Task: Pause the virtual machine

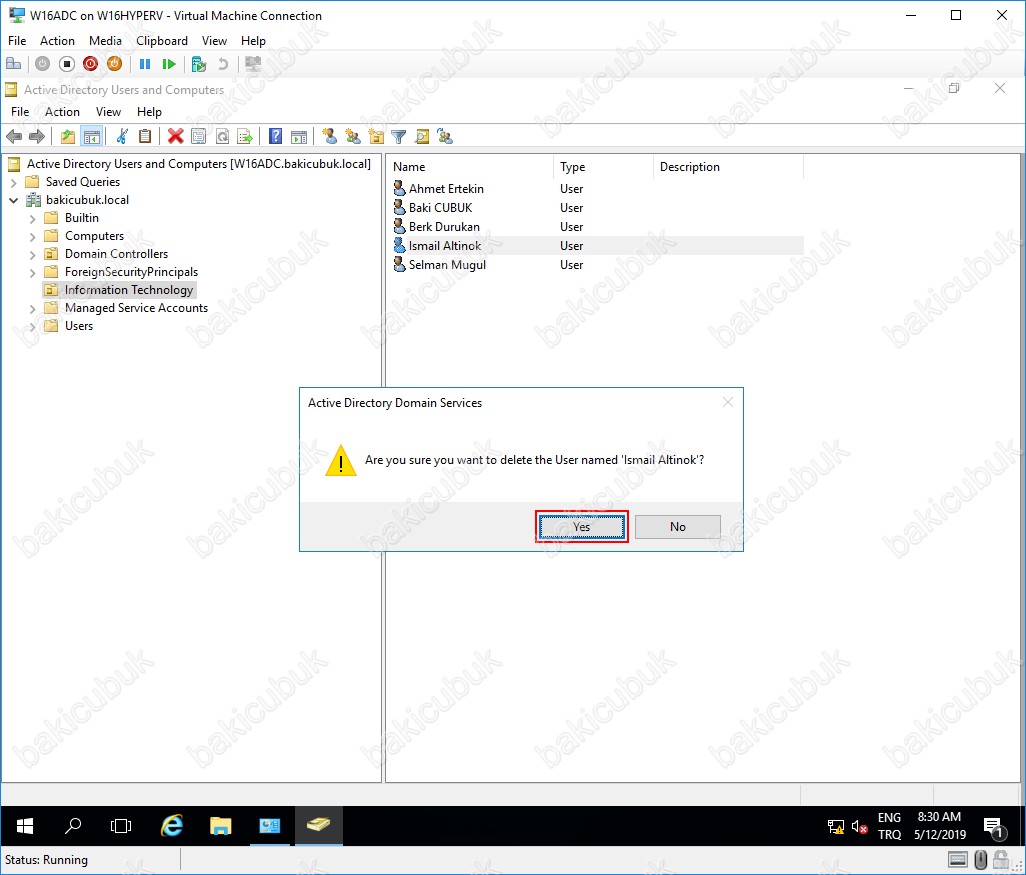Action: (145, 64)
